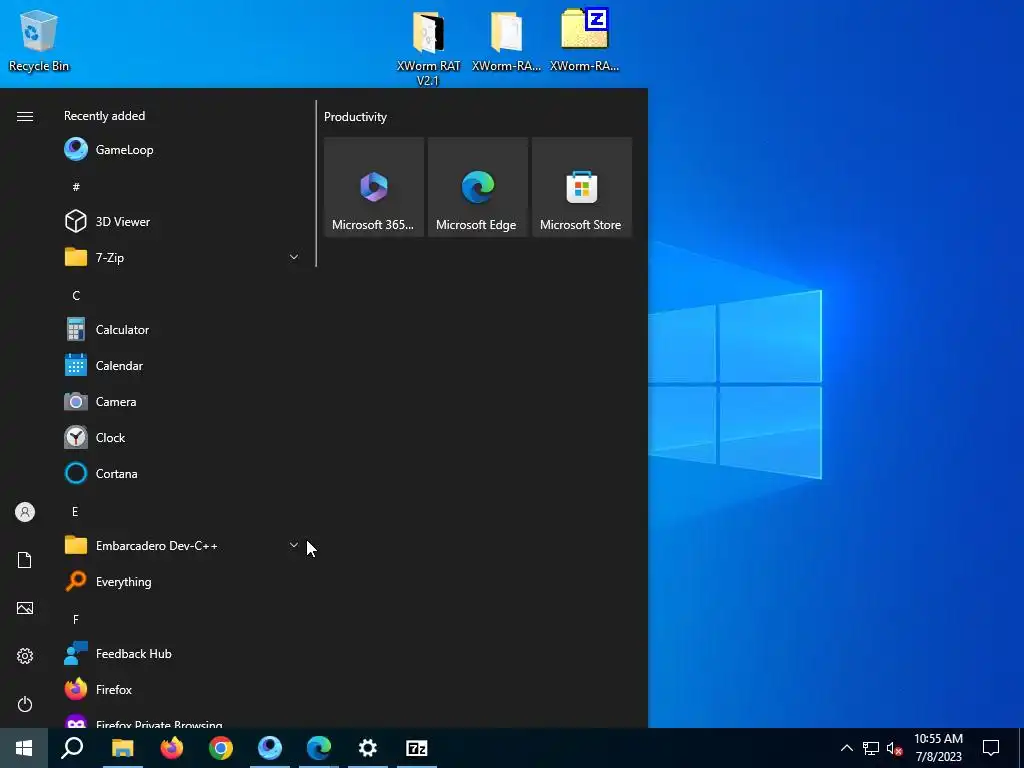Image resolution: width=1024 pixels, height=768 pixels.
Task: Open Calendar app
Action: (x=182, y=366)
